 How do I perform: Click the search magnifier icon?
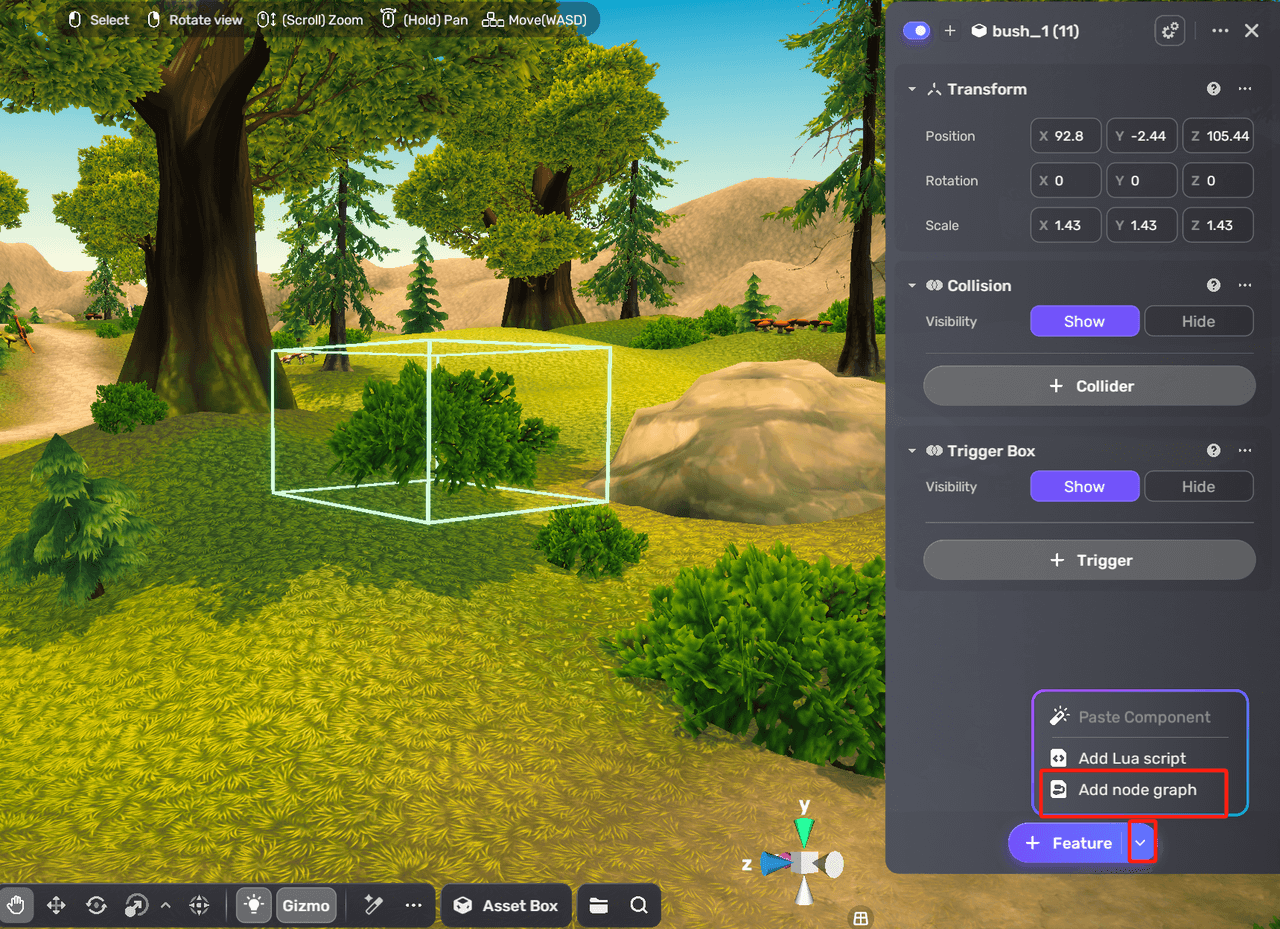point(639,905)
